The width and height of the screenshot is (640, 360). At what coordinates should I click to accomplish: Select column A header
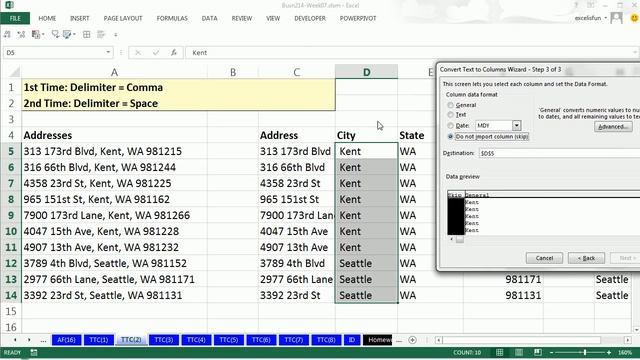[114, 72]
